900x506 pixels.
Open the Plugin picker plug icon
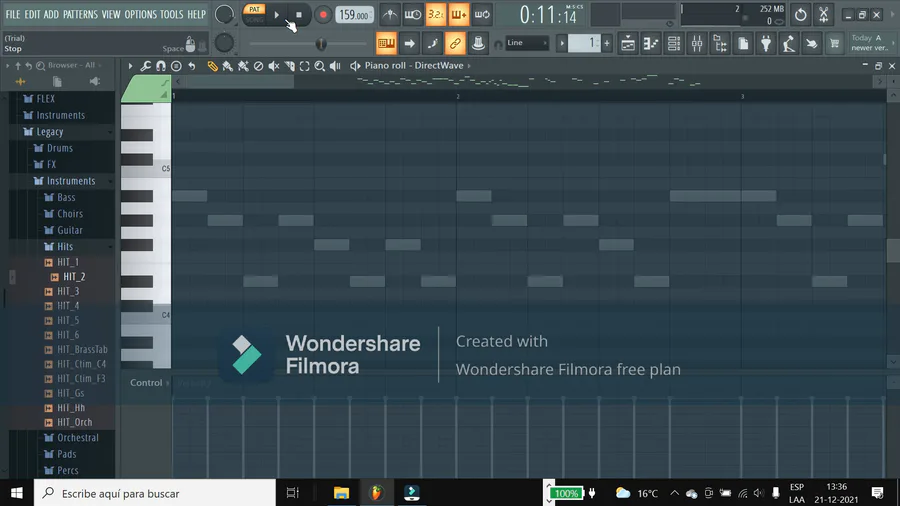click(766, 43)
